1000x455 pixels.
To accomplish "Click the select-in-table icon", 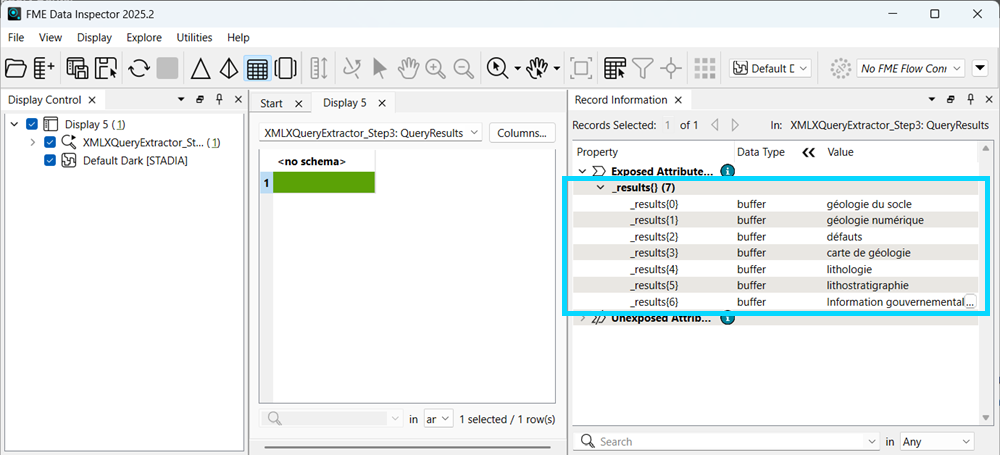I will 615,68.
